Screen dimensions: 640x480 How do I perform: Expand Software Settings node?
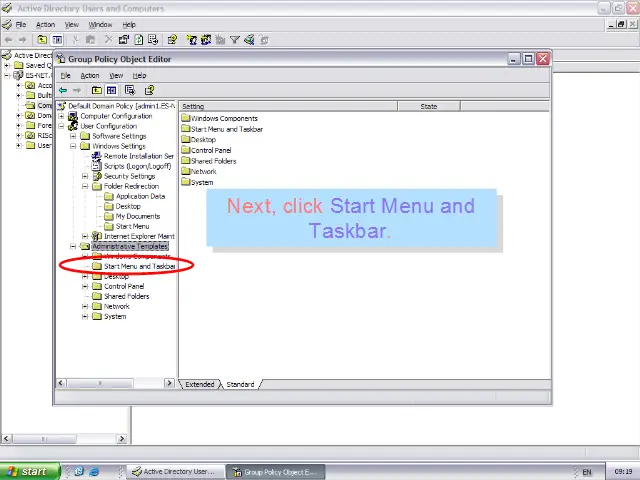[73, 136]
